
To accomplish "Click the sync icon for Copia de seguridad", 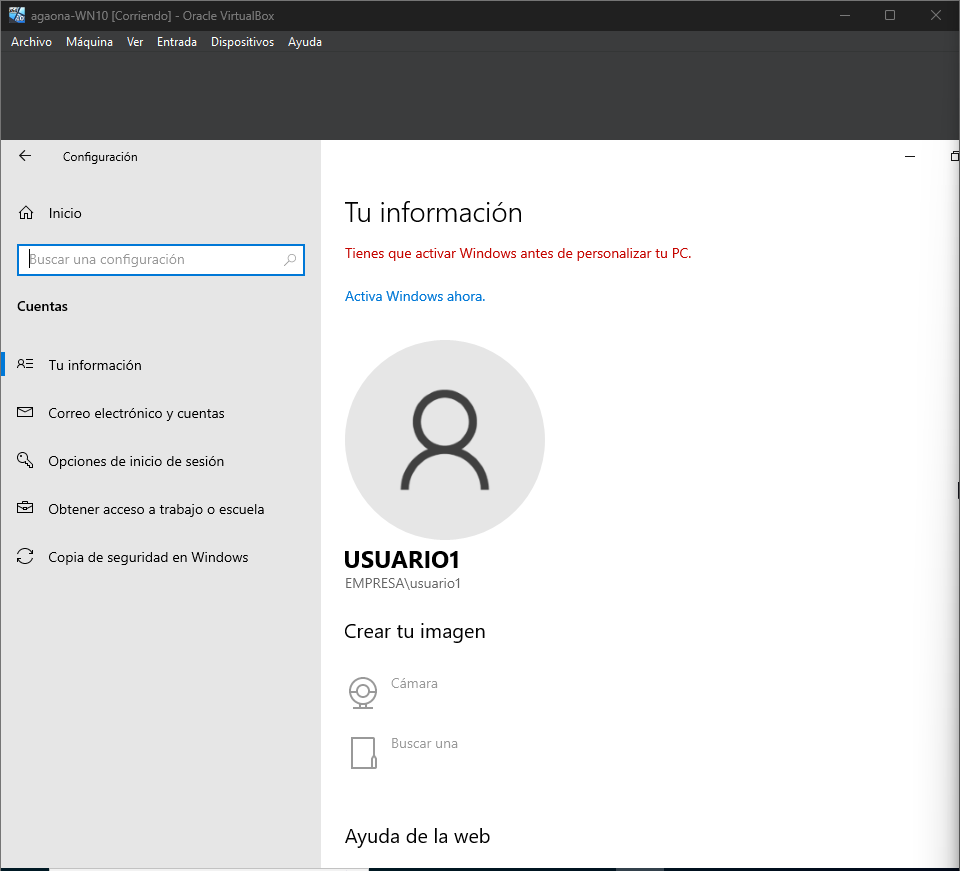I will (x=26, y=557).
